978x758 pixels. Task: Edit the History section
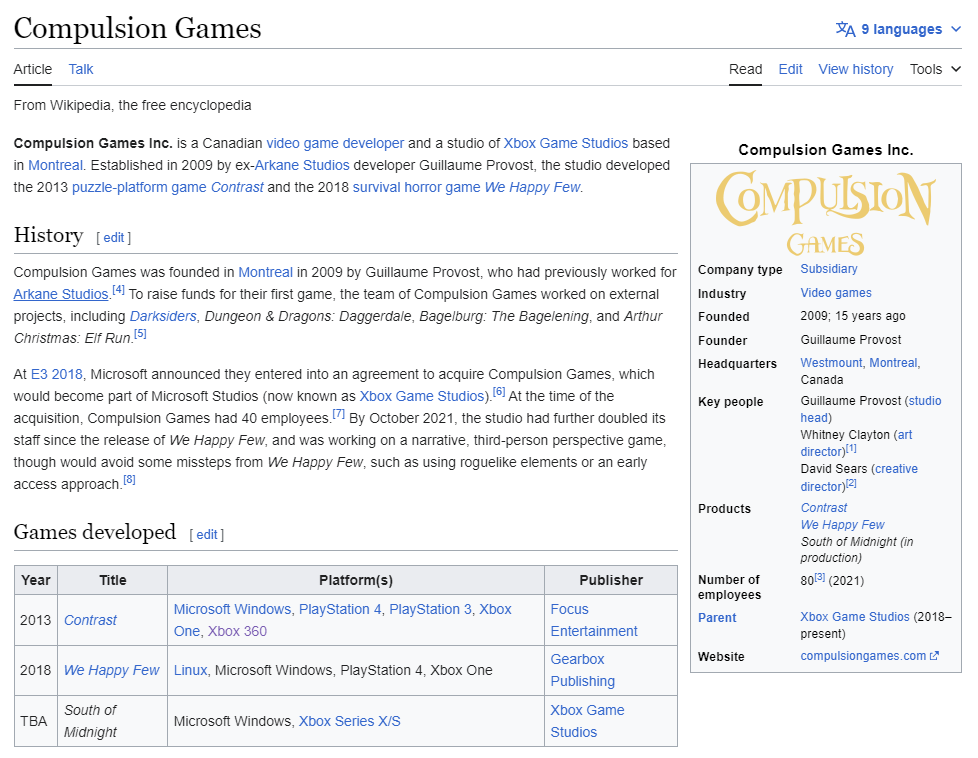(x=114, y=238)
